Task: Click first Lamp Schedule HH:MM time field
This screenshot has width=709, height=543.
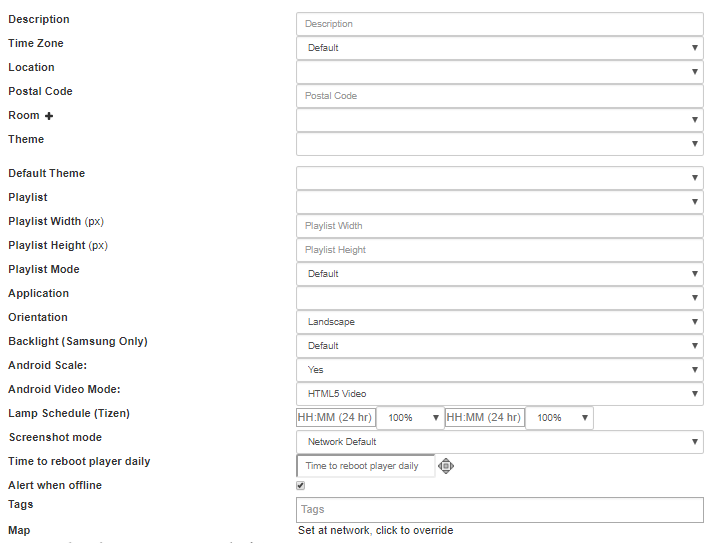Action: click(x=336, y=417)
